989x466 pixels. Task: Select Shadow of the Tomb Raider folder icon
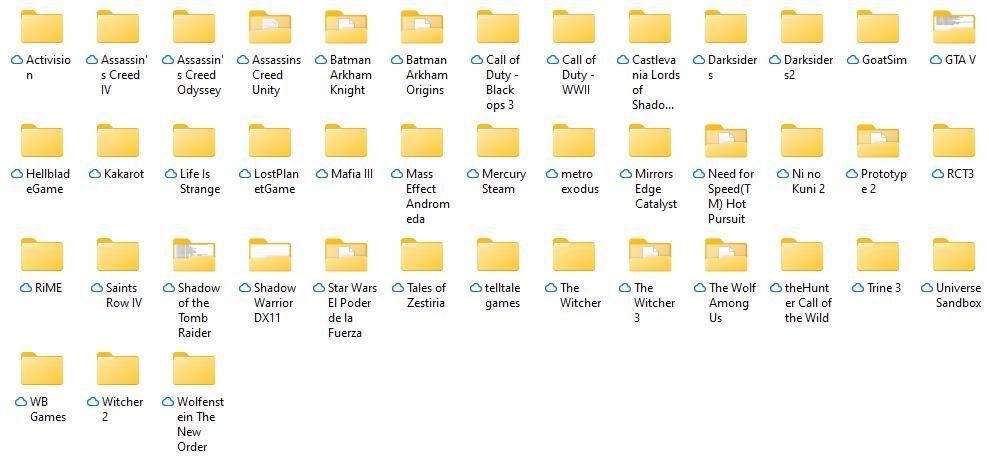pyautogui.click(x=194, y=255)
